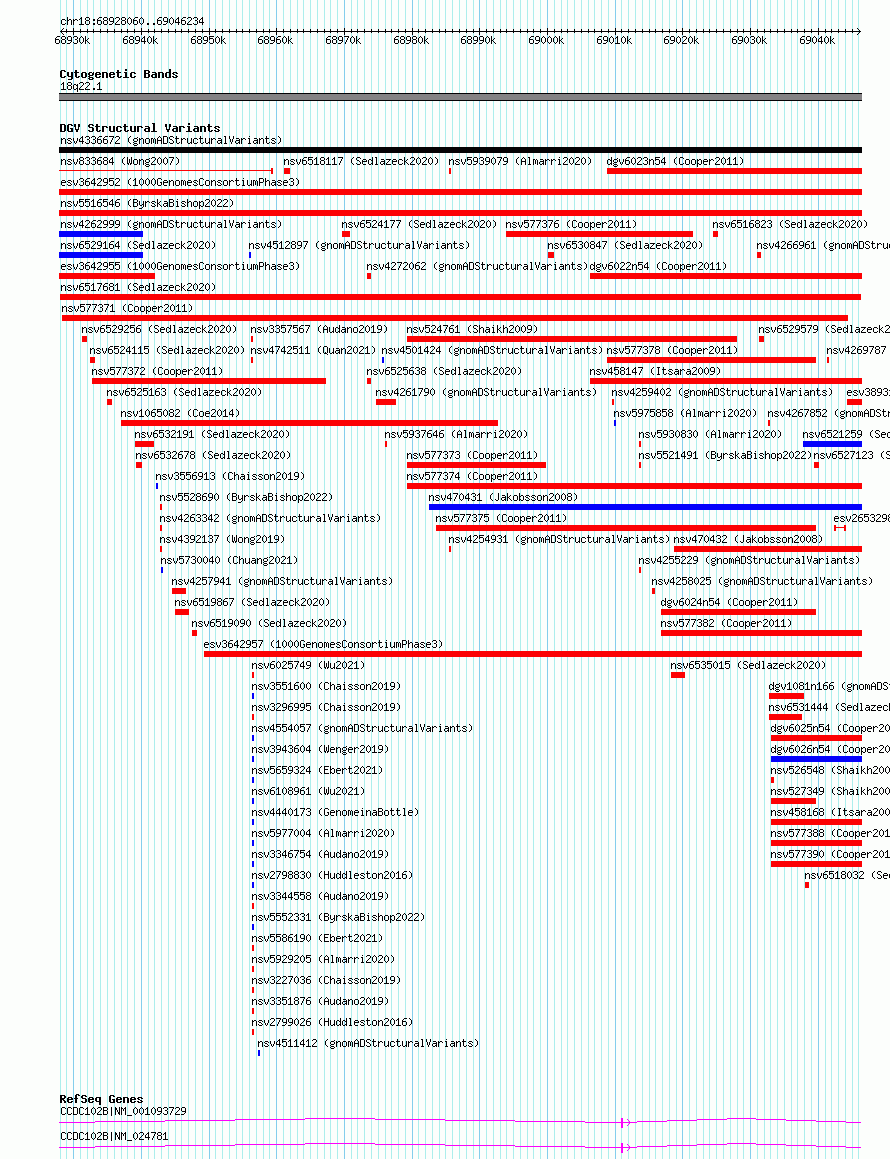Select nsv4392137 (Wong2019) label

point(222,540)
